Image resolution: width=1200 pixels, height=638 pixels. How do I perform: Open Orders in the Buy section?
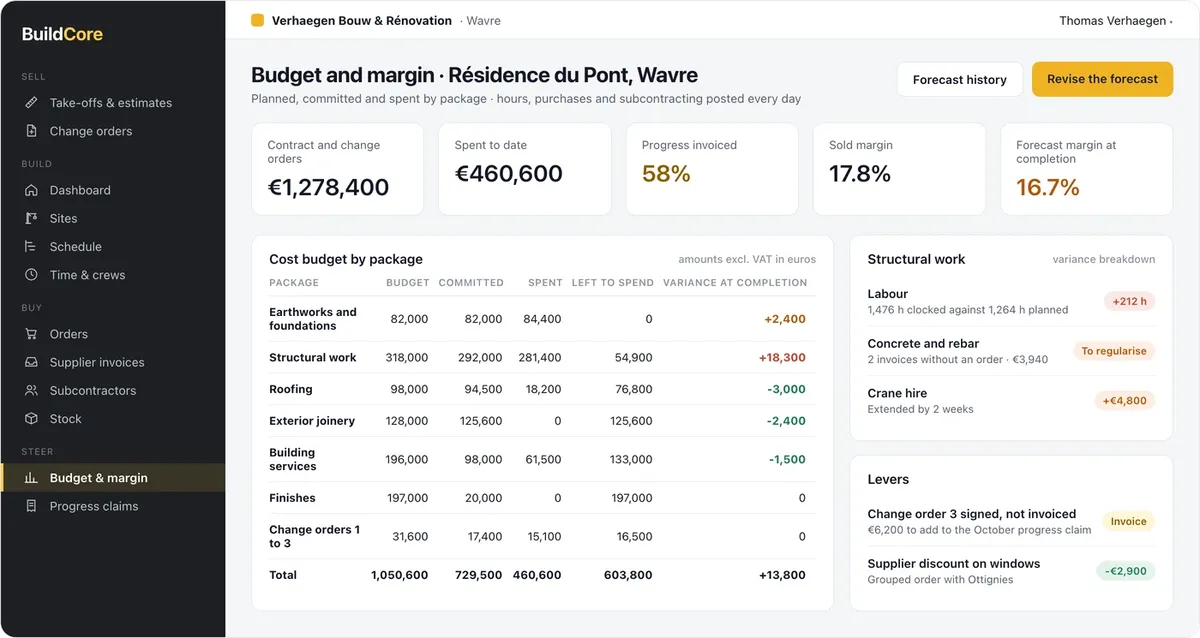112,334
